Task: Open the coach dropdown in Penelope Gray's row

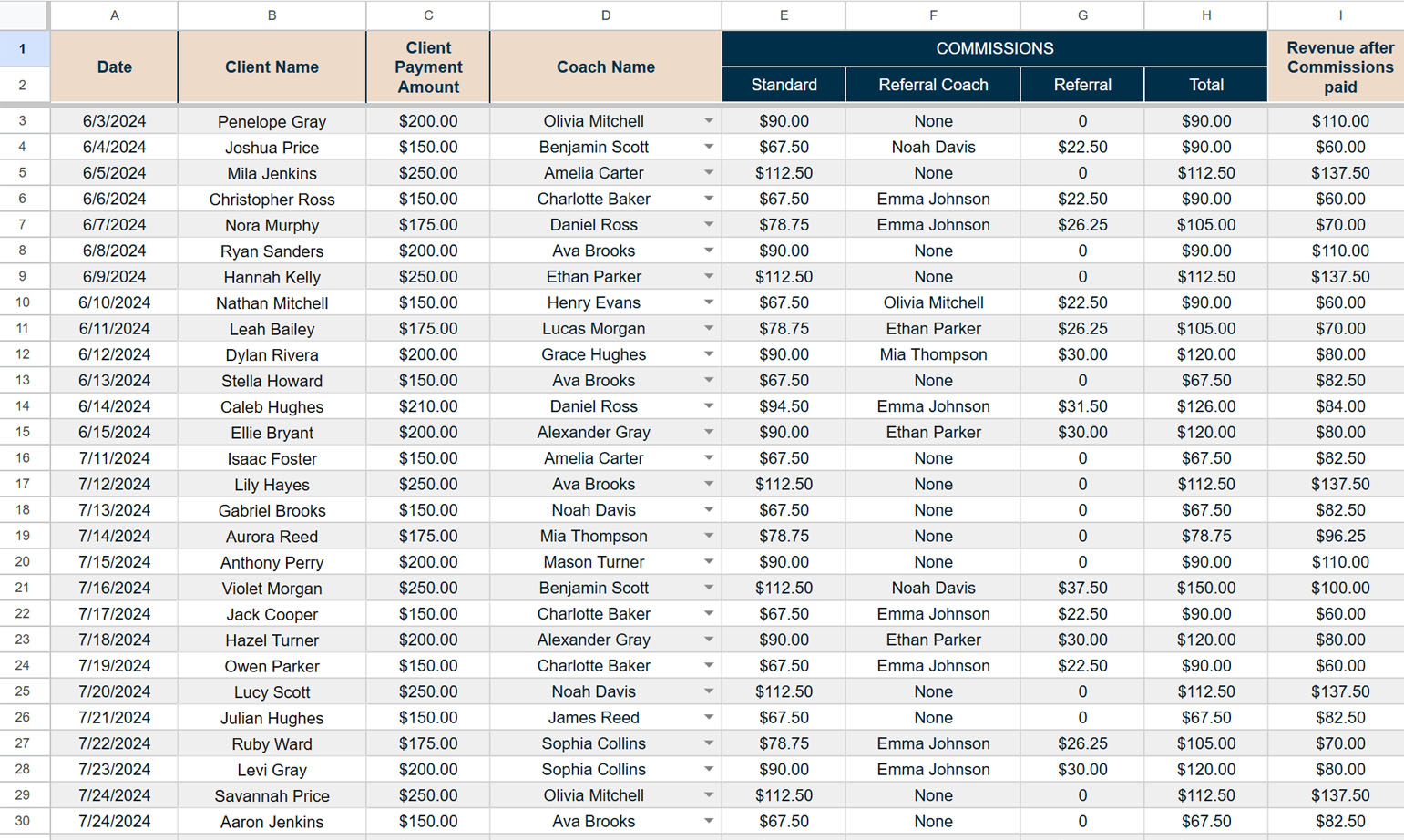Action: 708,121
